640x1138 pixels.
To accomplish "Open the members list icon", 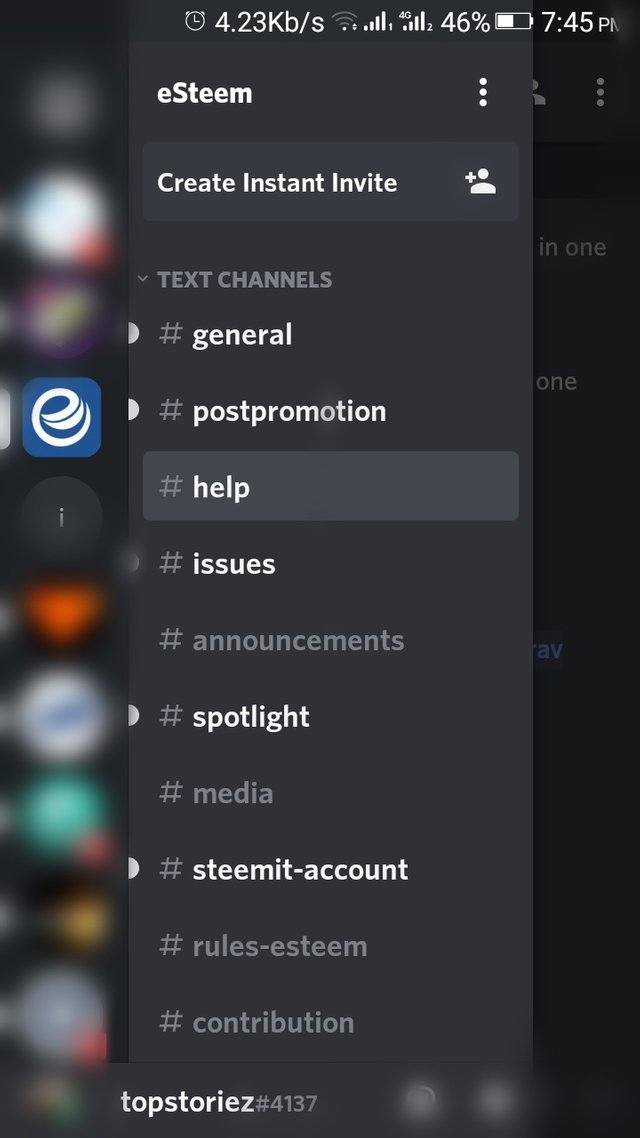I will (x=538, y=93).
